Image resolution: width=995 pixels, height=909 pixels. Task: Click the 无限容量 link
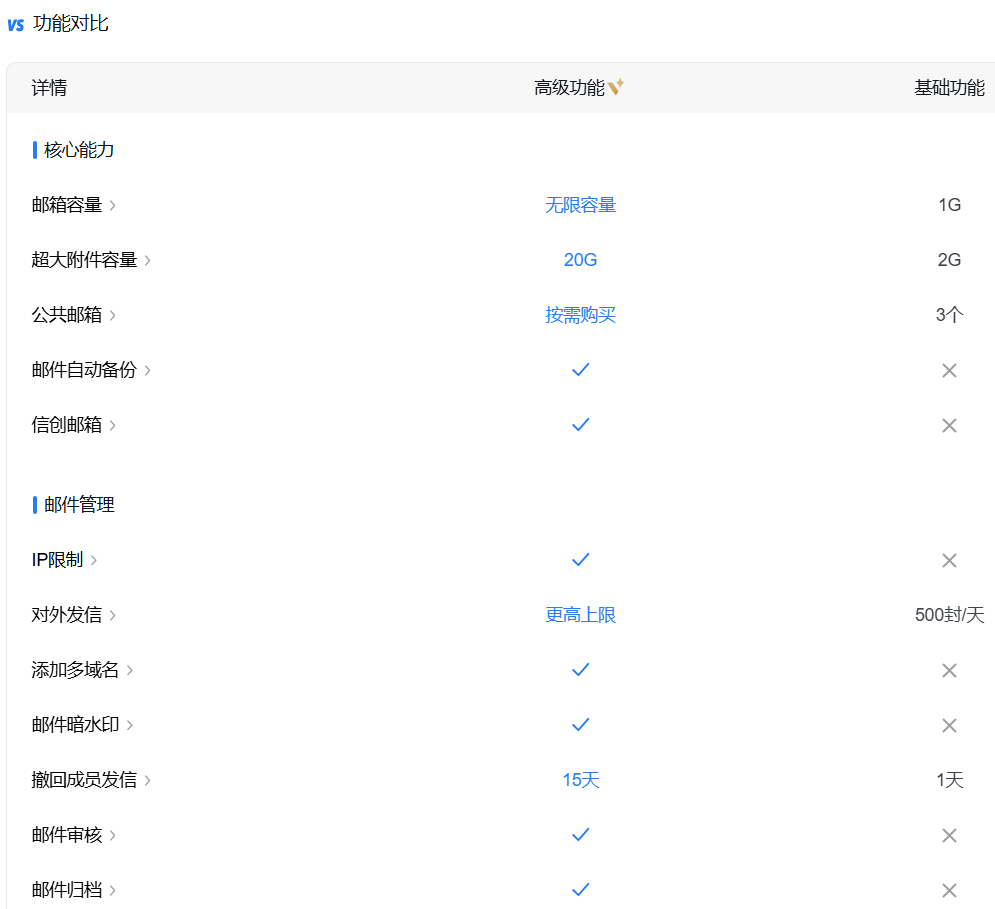(x=580, y=205)
